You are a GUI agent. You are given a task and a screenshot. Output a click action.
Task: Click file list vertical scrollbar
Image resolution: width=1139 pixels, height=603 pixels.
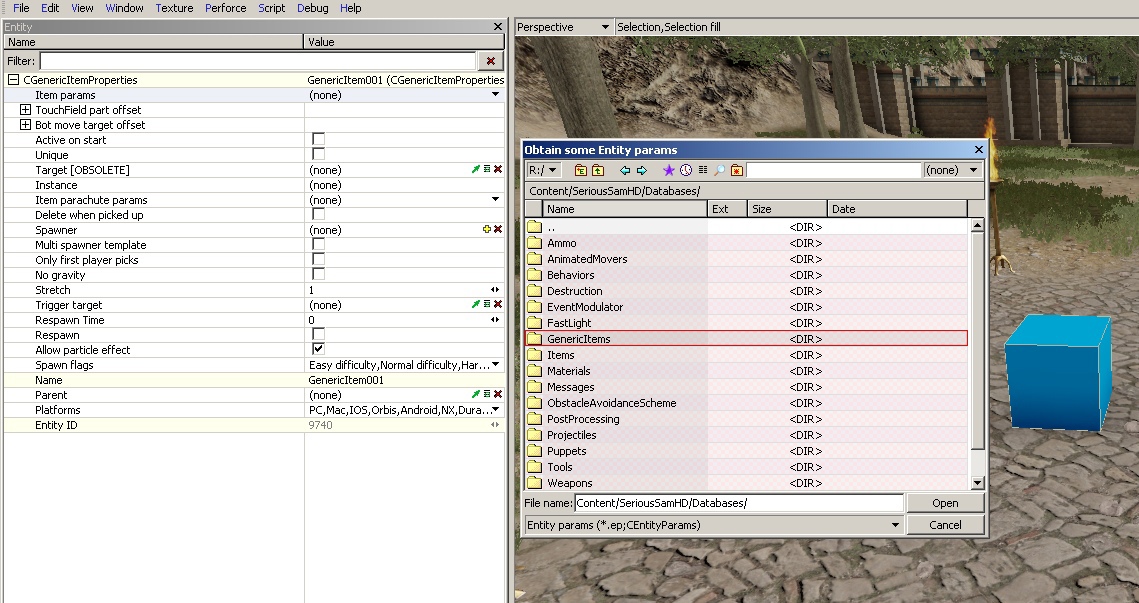pyautogui.click(x=977, y=354)
